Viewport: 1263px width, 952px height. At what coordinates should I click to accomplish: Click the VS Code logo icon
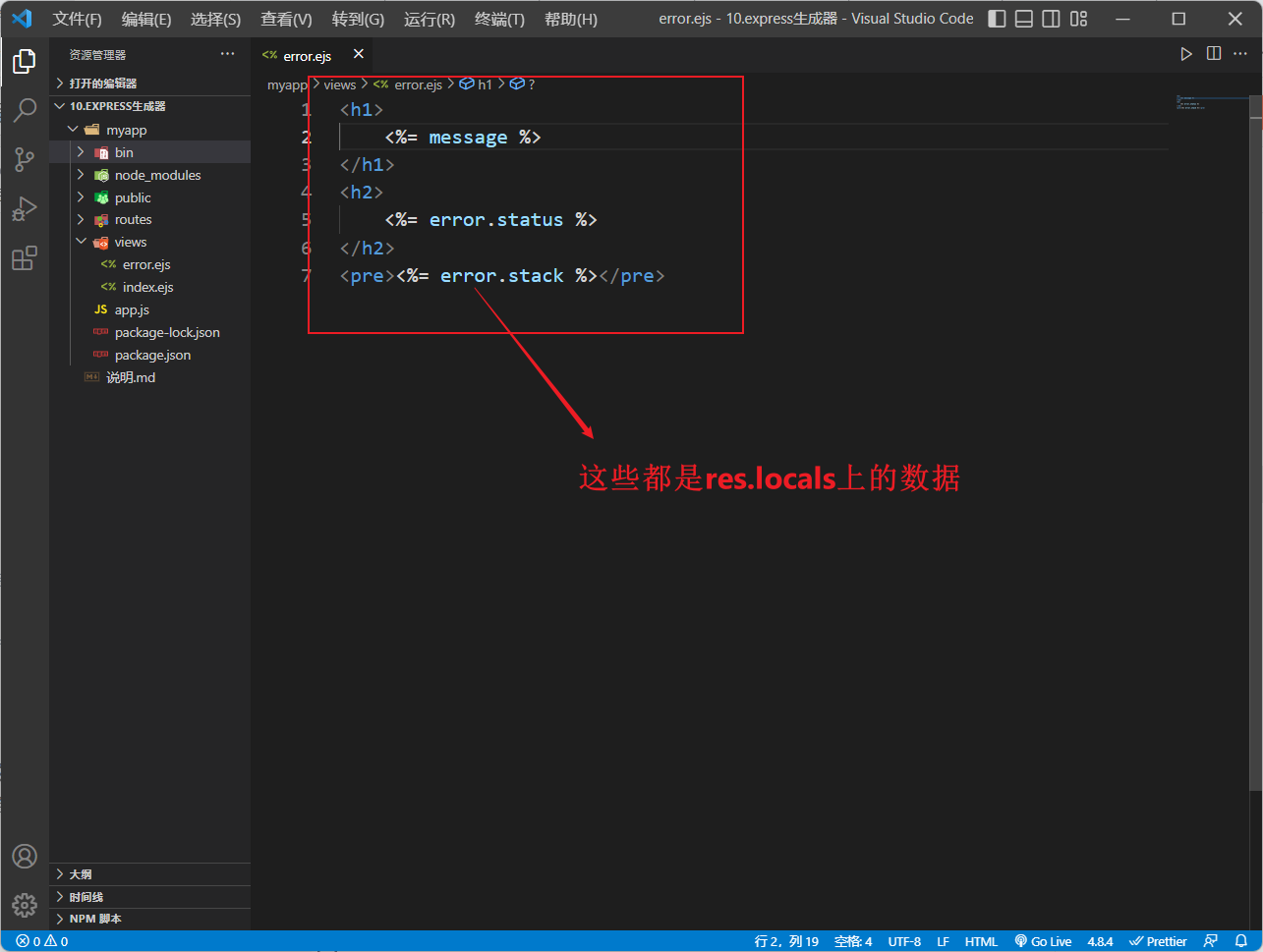pyautogui.click(x=22, y=19)
